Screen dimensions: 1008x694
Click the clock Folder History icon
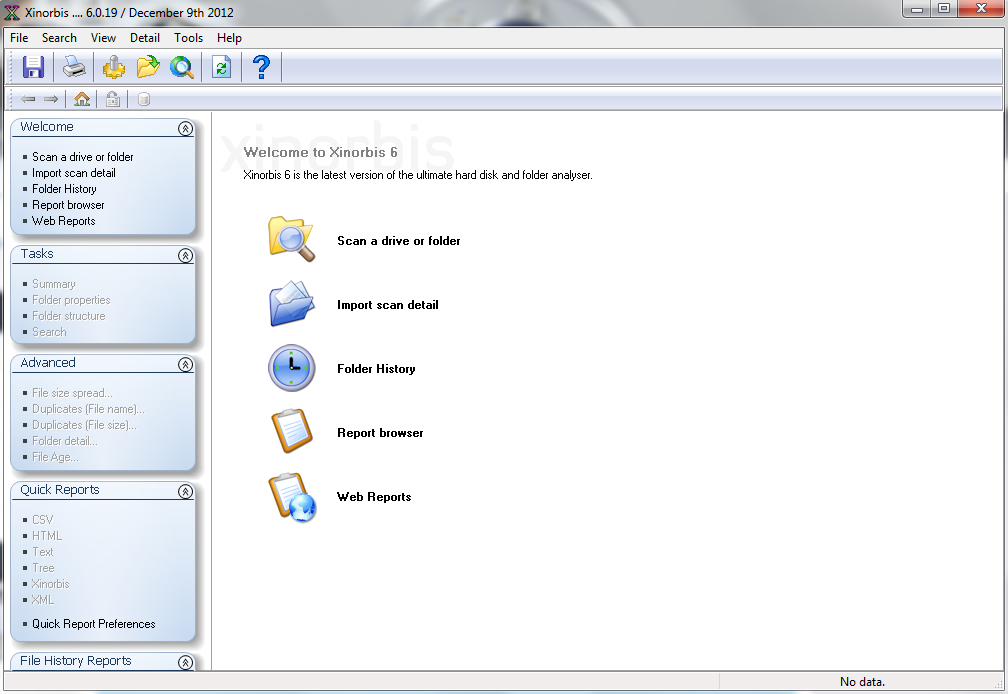pos(292,368)
